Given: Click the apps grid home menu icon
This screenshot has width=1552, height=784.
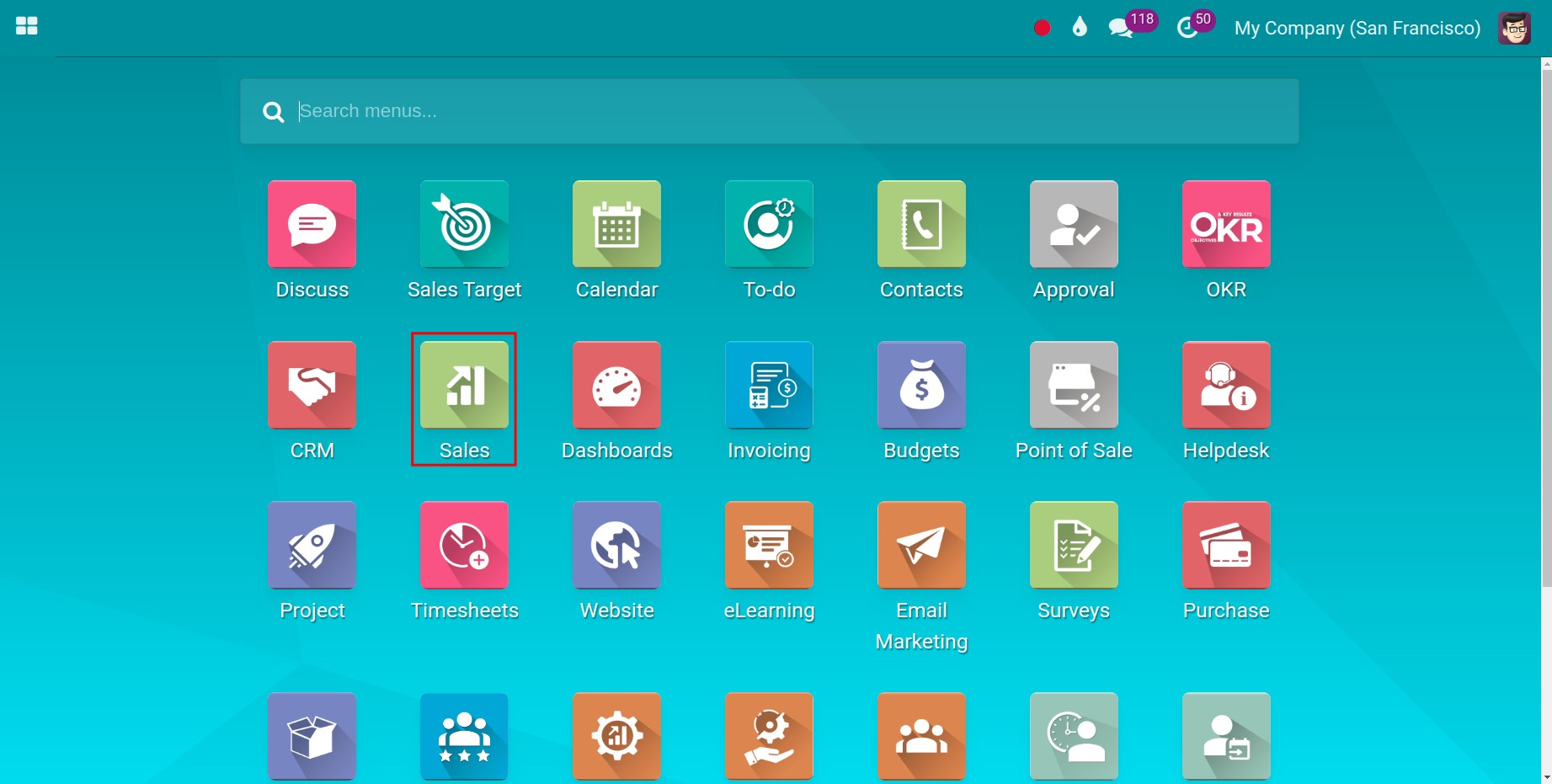Looking at the screenshot, I should pyautogui.click(x=27, y=26).
